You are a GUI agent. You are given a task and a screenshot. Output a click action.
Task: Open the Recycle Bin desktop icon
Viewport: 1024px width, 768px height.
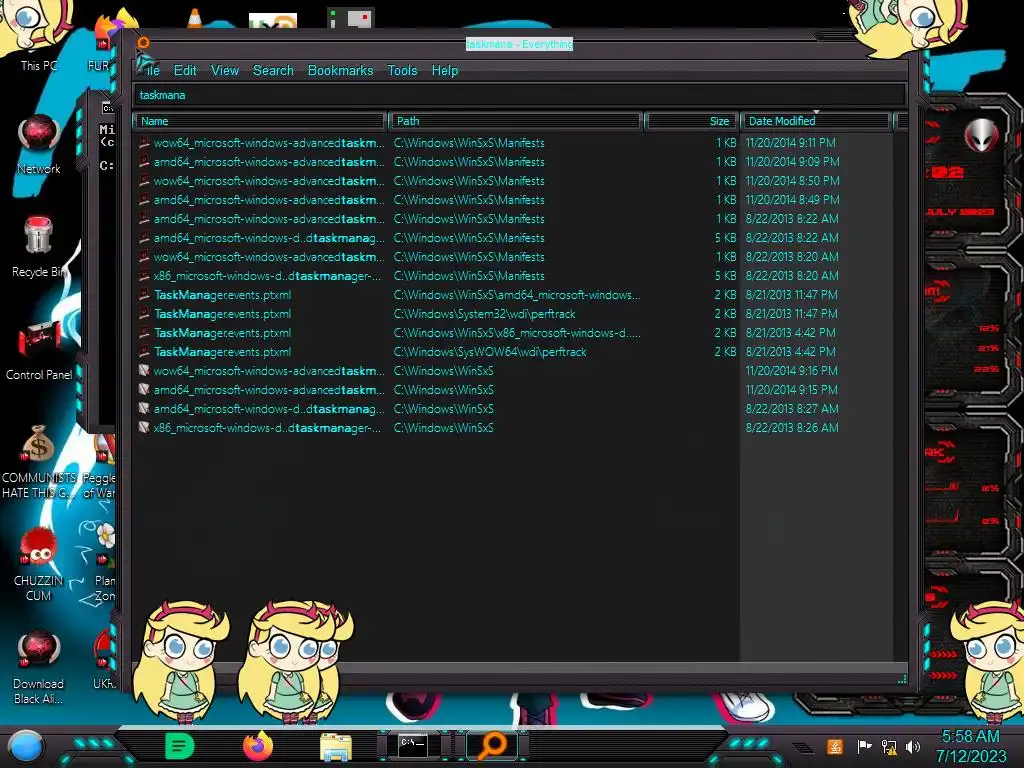pyautogui.click(x=39, y=247)
